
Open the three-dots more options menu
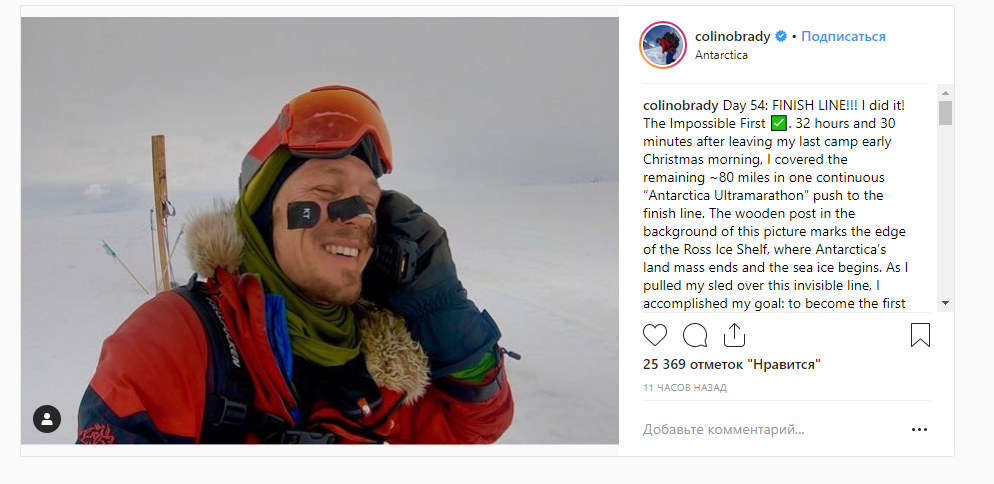pos(919,429)
